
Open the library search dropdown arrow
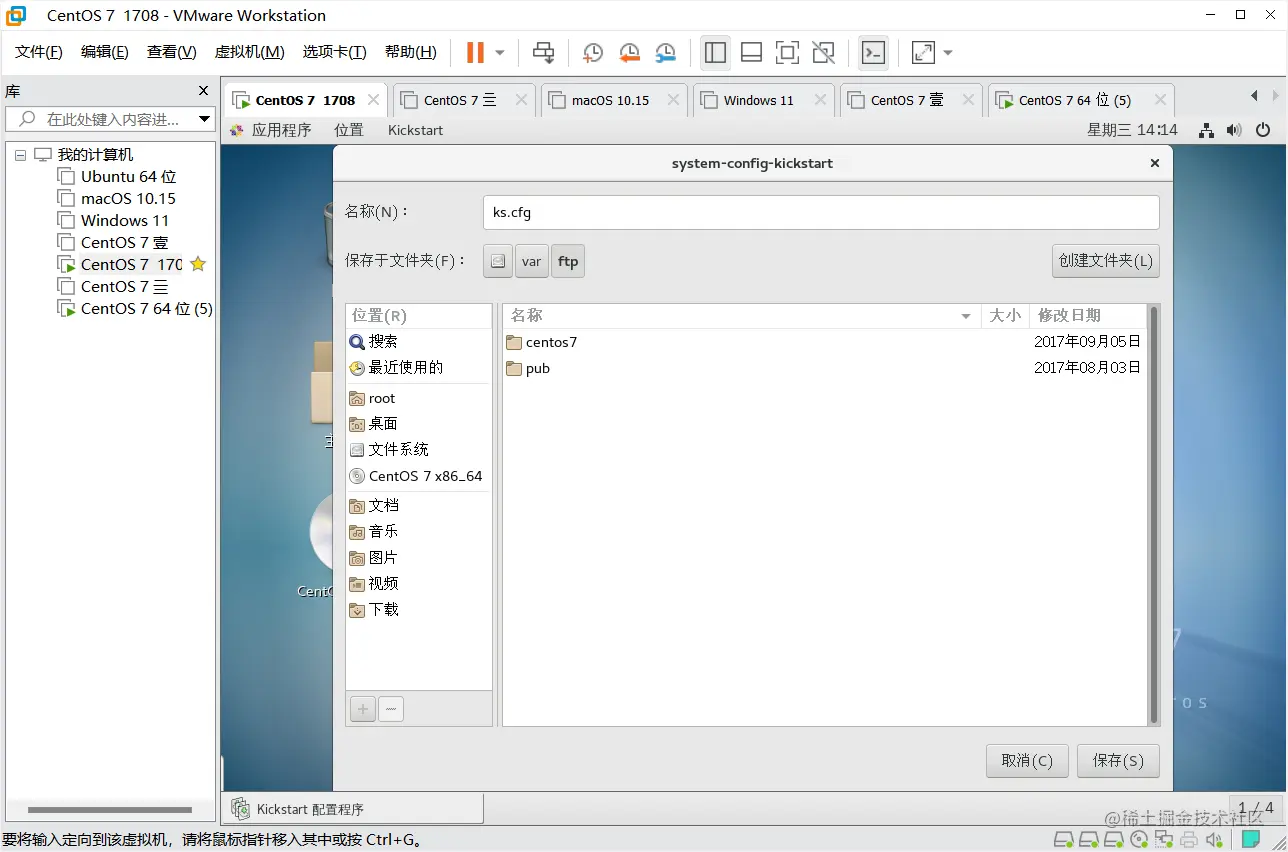pyautogui.click(x=204, y=119)
